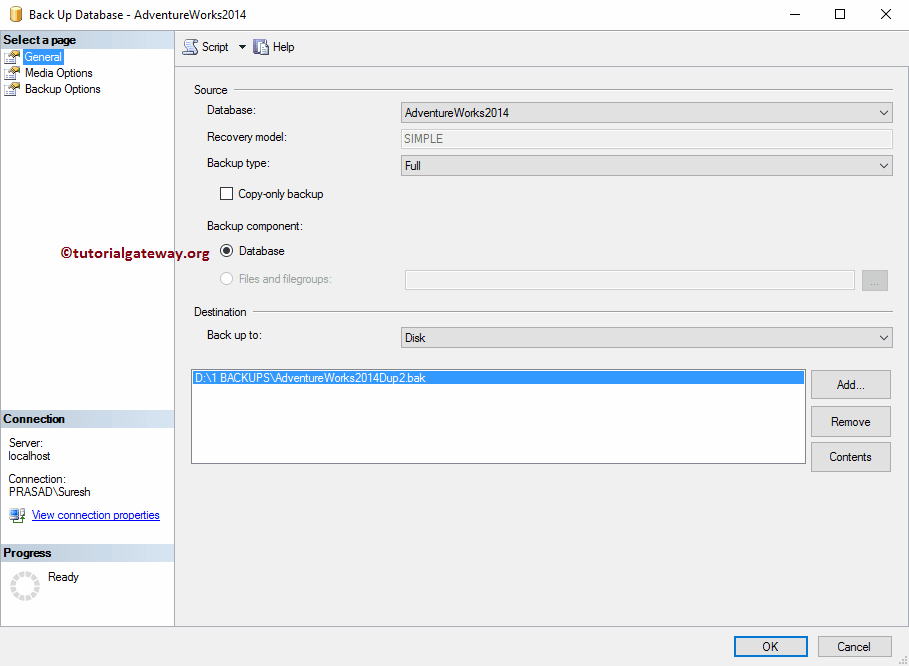Click the Destination group heading

coord(220,312)
